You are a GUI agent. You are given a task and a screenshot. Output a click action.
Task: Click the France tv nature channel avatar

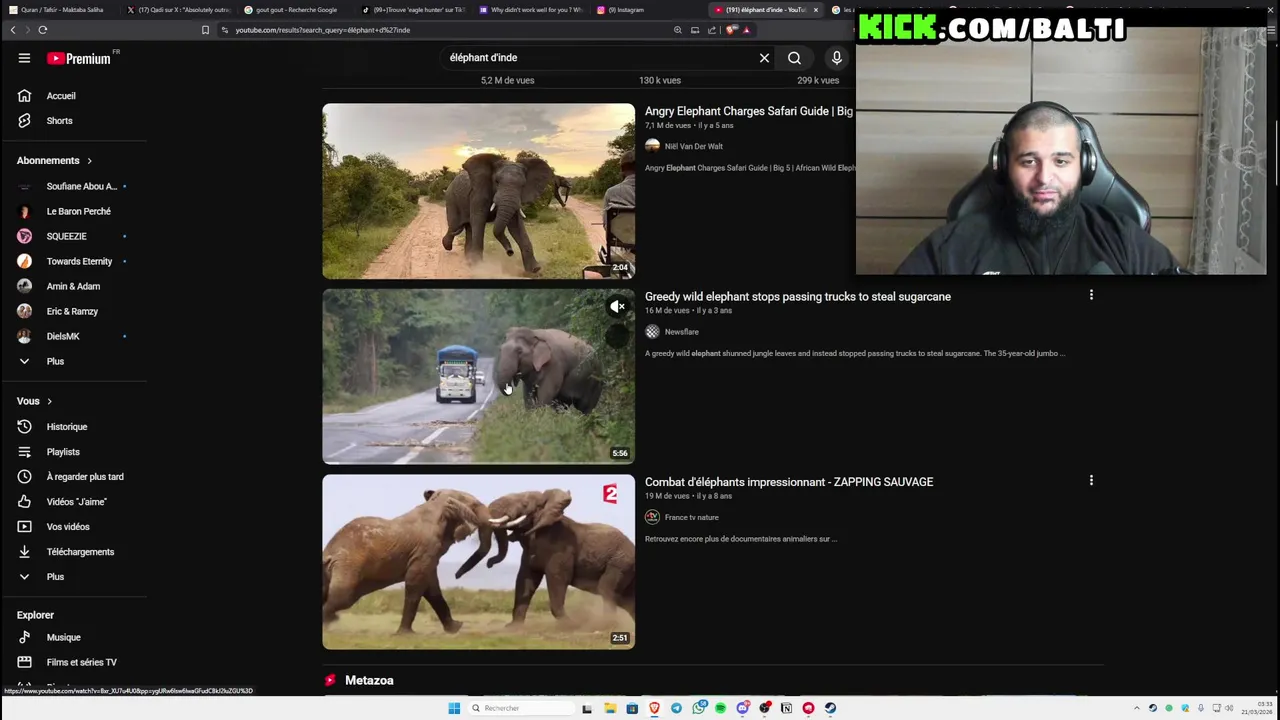[652, 517]
